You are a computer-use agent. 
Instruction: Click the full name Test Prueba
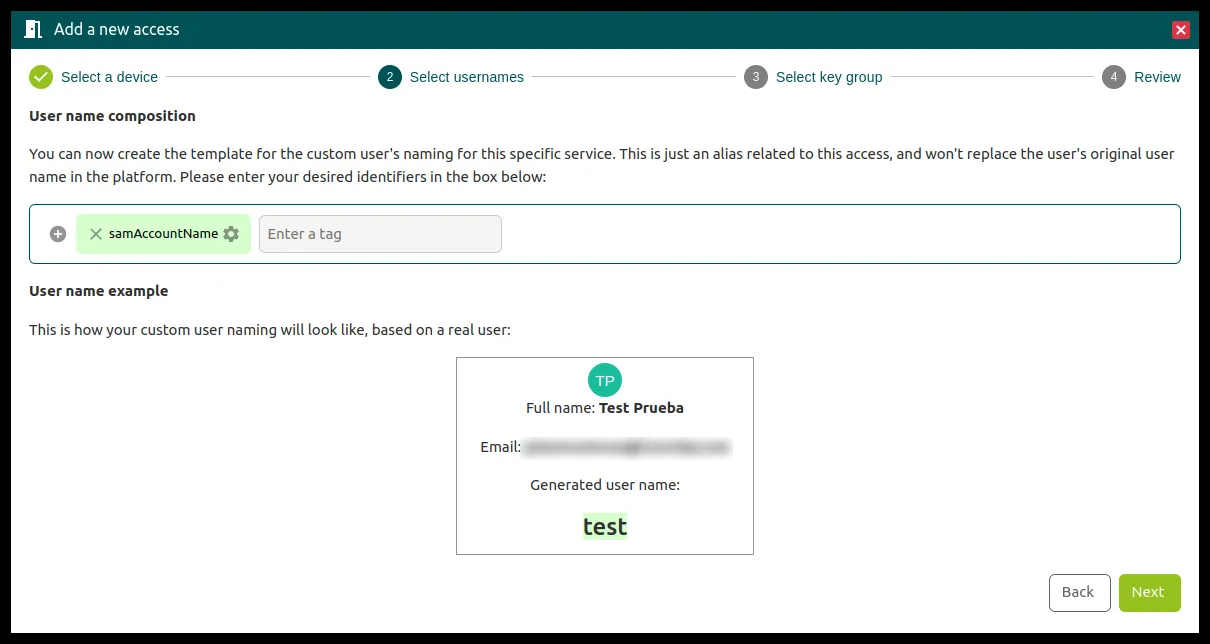point(641,408)
